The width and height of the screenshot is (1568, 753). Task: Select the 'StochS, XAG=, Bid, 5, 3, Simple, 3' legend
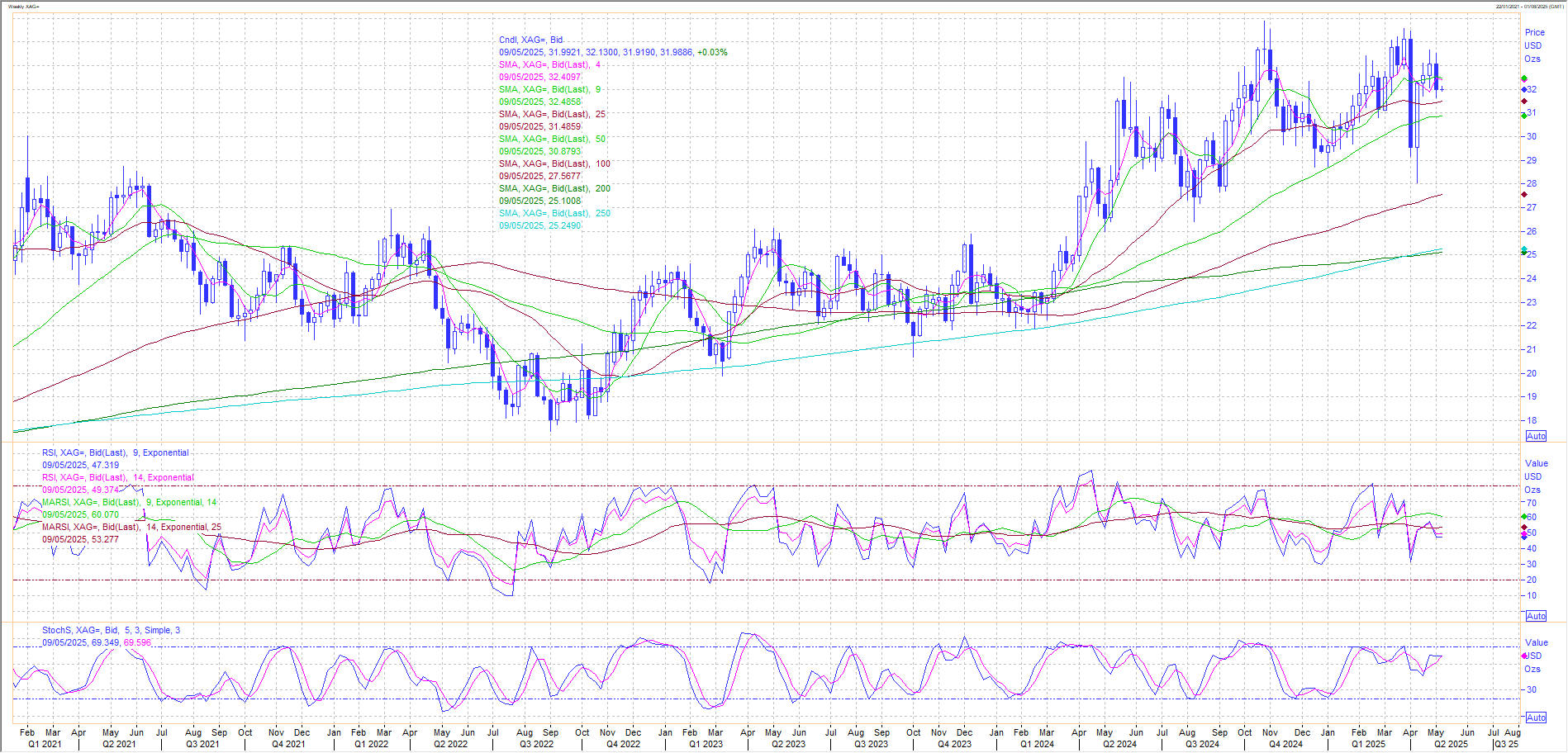(x=112, y=630)
